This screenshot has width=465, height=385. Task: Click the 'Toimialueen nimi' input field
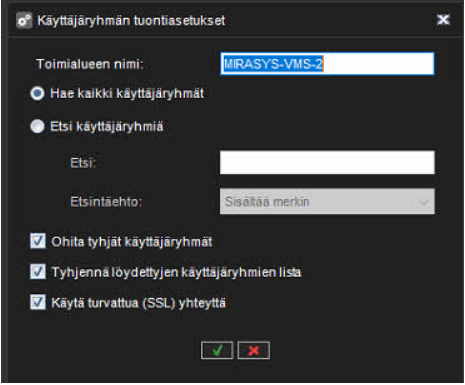[327, 63]
